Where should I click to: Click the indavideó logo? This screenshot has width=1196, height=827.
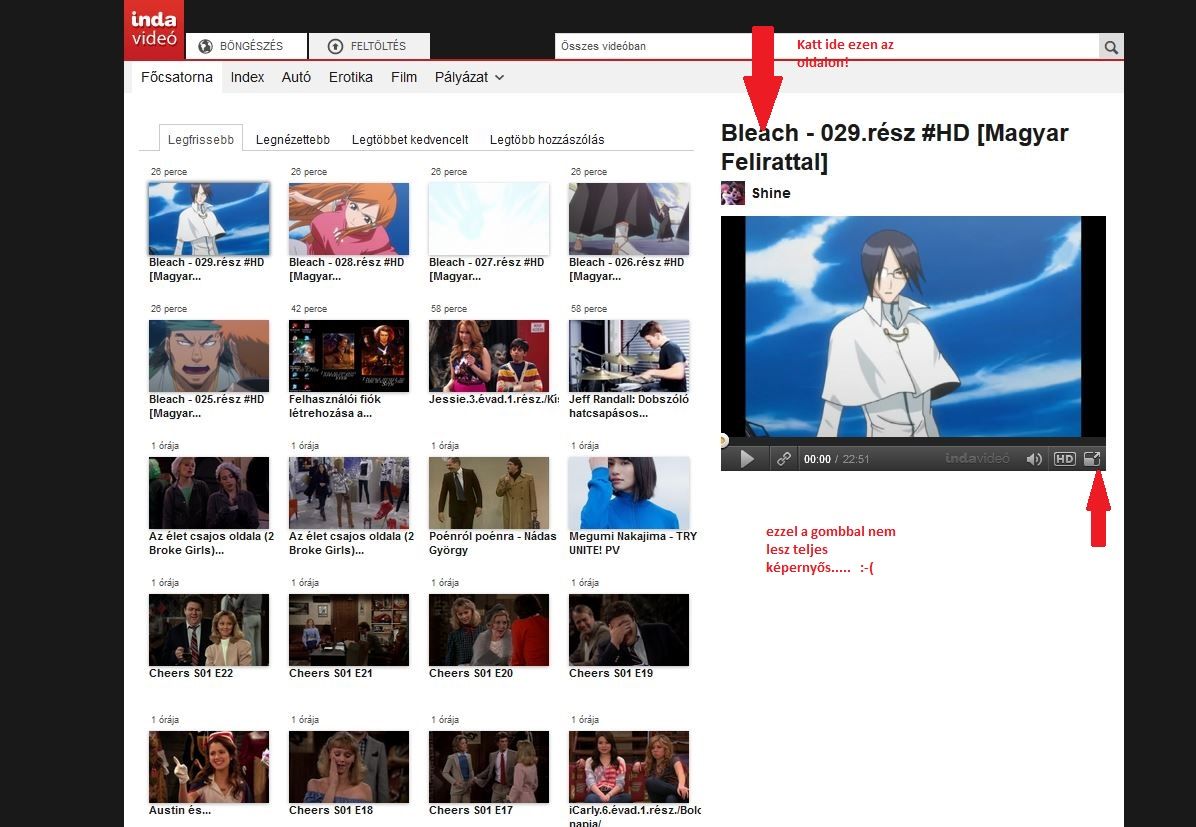(x=154, y=29)
